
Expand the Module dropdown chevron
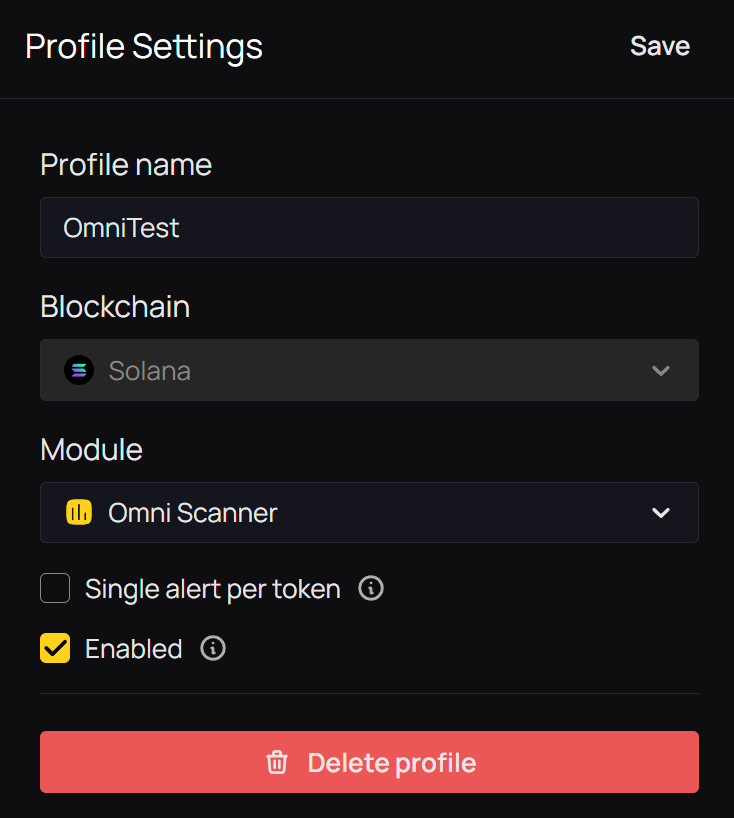point(660,513)
